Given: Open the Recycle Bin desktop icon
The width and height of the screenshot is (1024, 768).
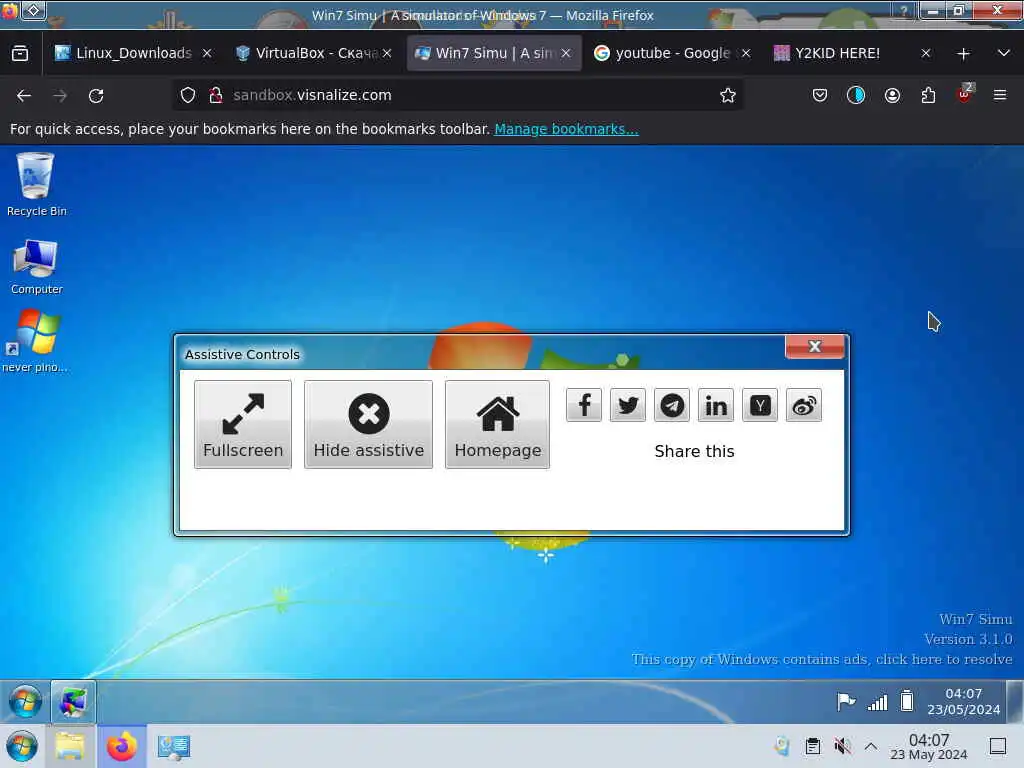Looking at the screenshot, I should point(36,184).
